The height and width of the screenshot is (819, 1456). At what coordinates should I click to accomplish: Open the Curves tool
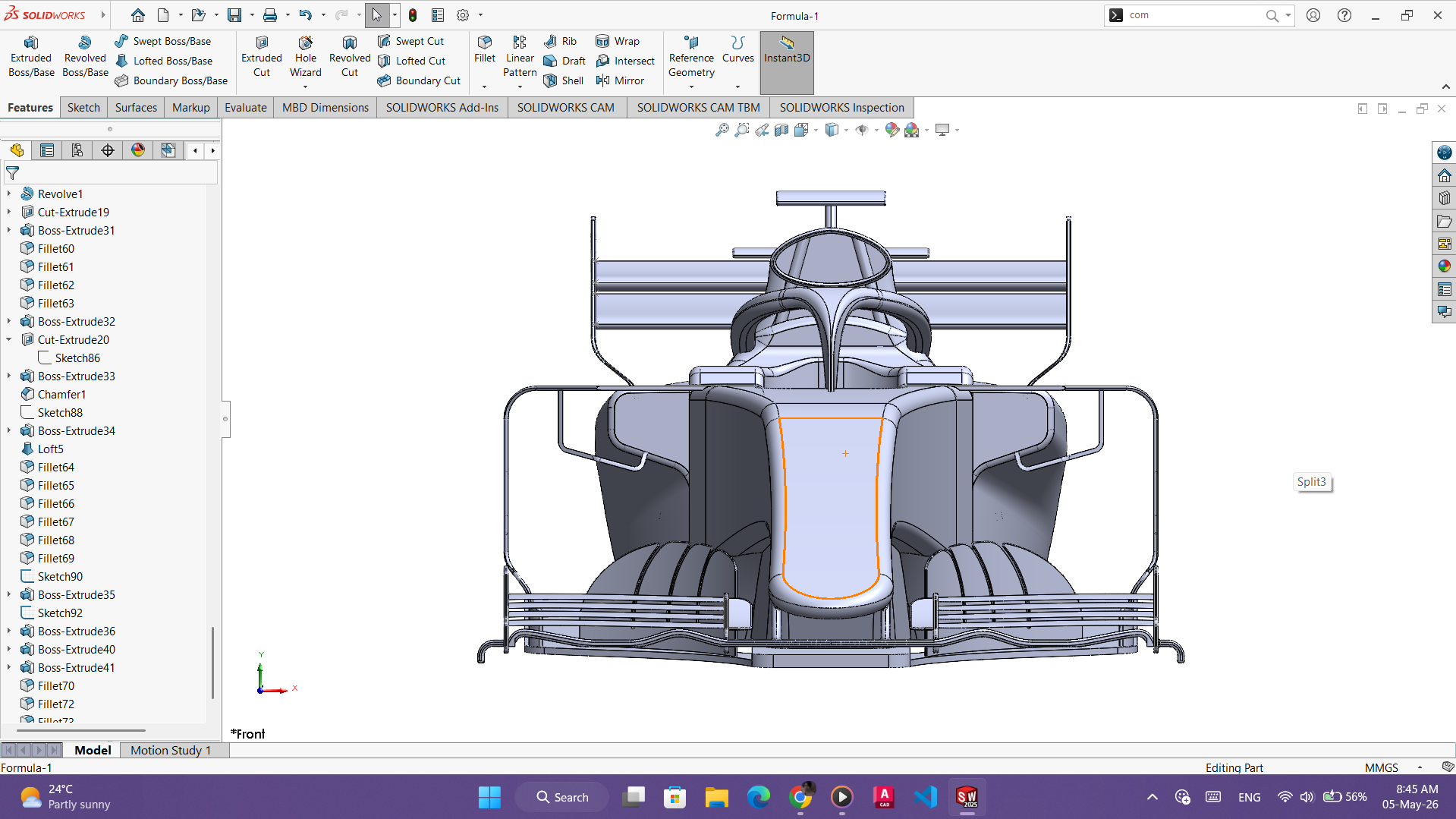pos(737,49)
